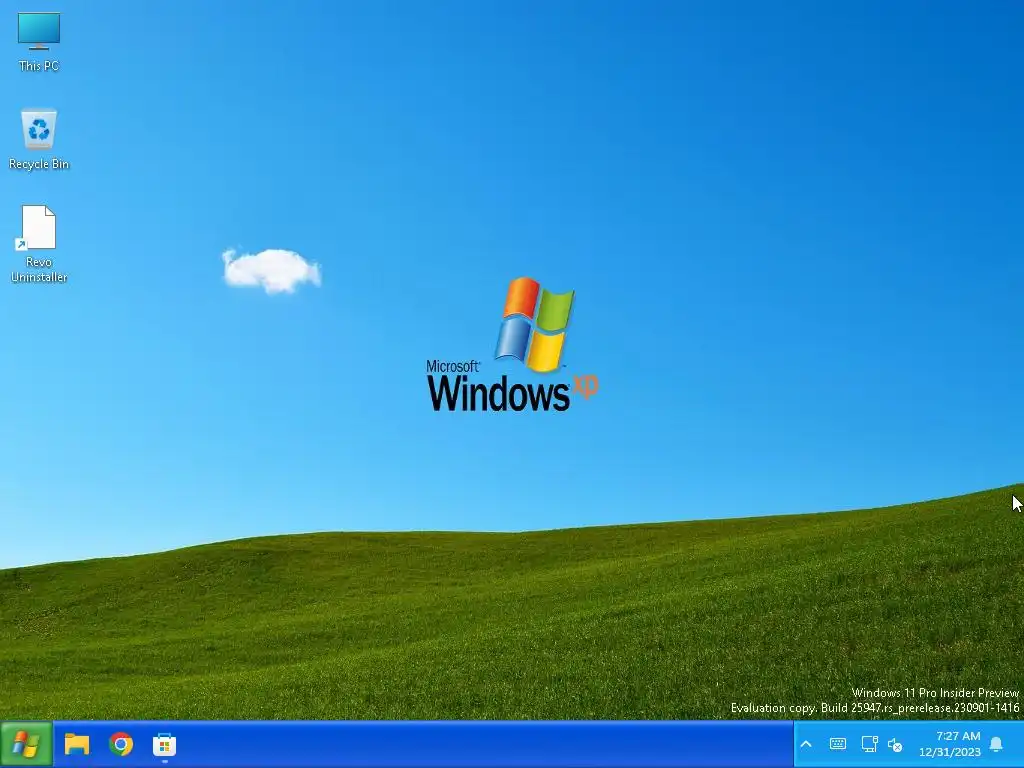The width and height of the screenshot is (1024, 768).
Task: Click the touch keyboard tray icon
Action: pos(838,744)
